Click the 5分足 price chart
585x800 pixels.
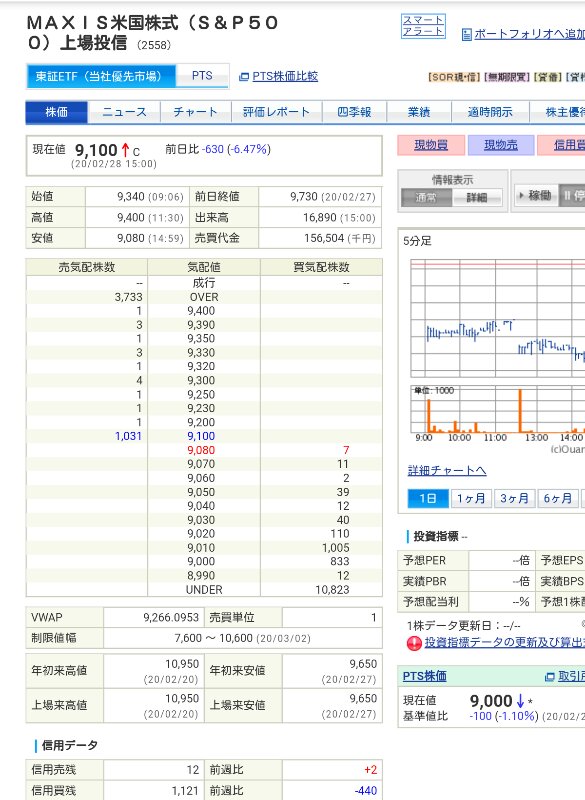coord(498,318)
